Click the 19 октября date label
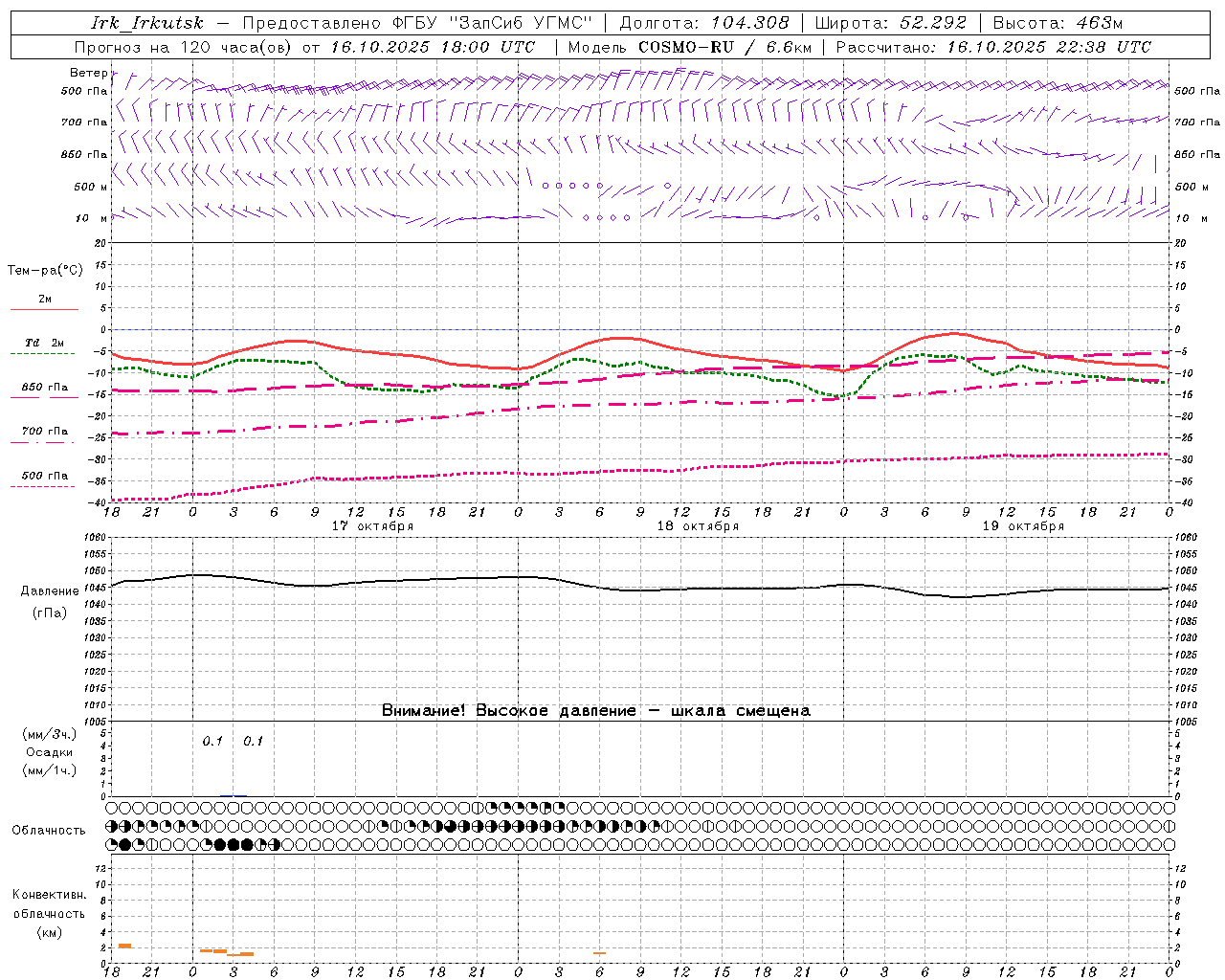This screenshot has width=1225, height=980. pos(1023,526)
